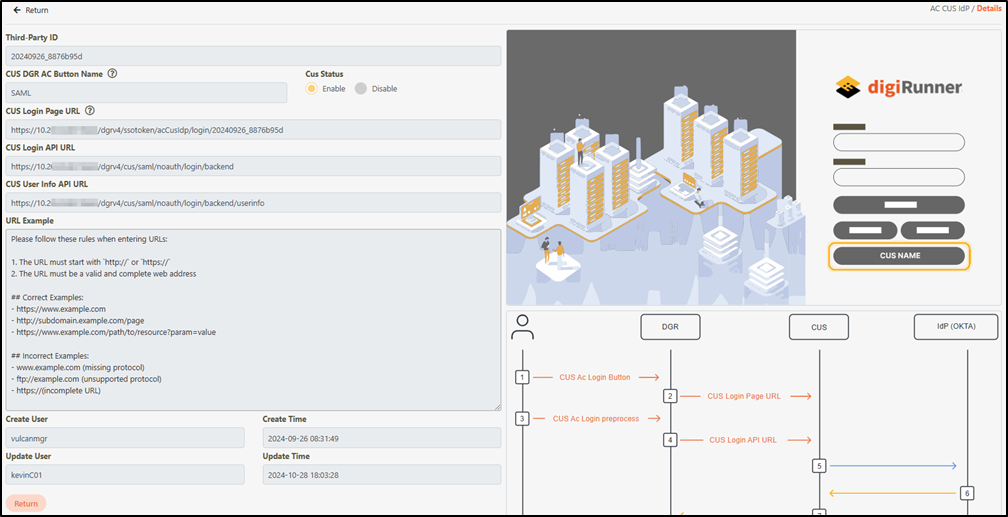Viewport: 1008px width, 517px height.
Task: Click the back arrow icon beside Return
Action: (17, 10)
